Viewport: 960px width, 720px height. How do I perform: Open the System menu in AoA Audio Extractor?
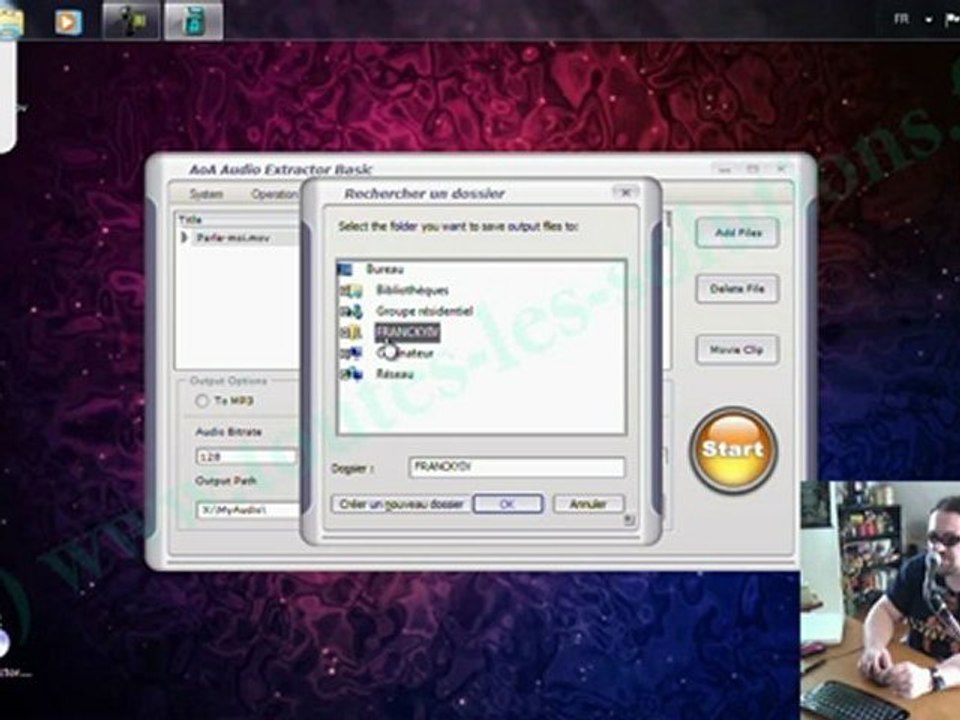coord(206,194)
